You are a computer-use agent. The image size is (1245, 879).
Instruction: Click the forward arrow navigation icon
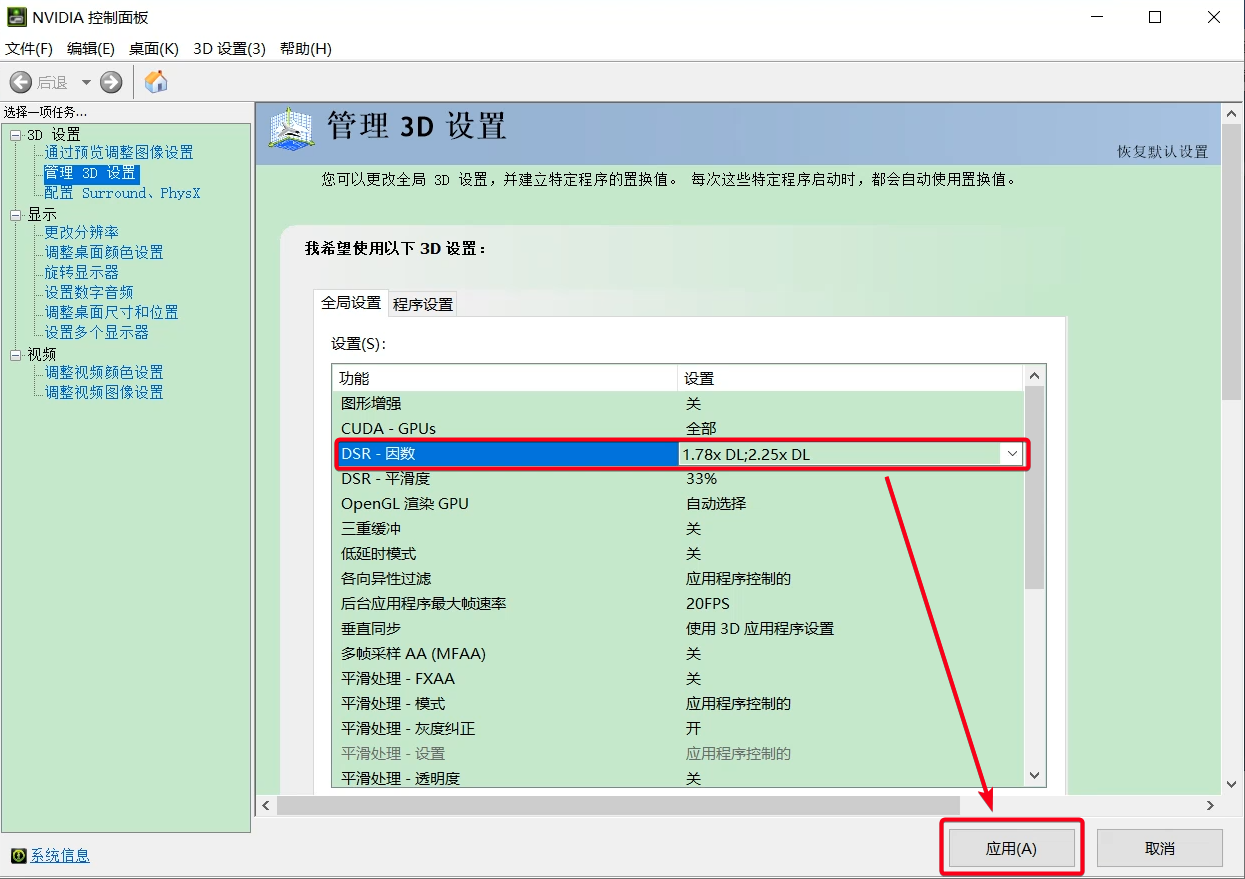(x=111, y=82)
